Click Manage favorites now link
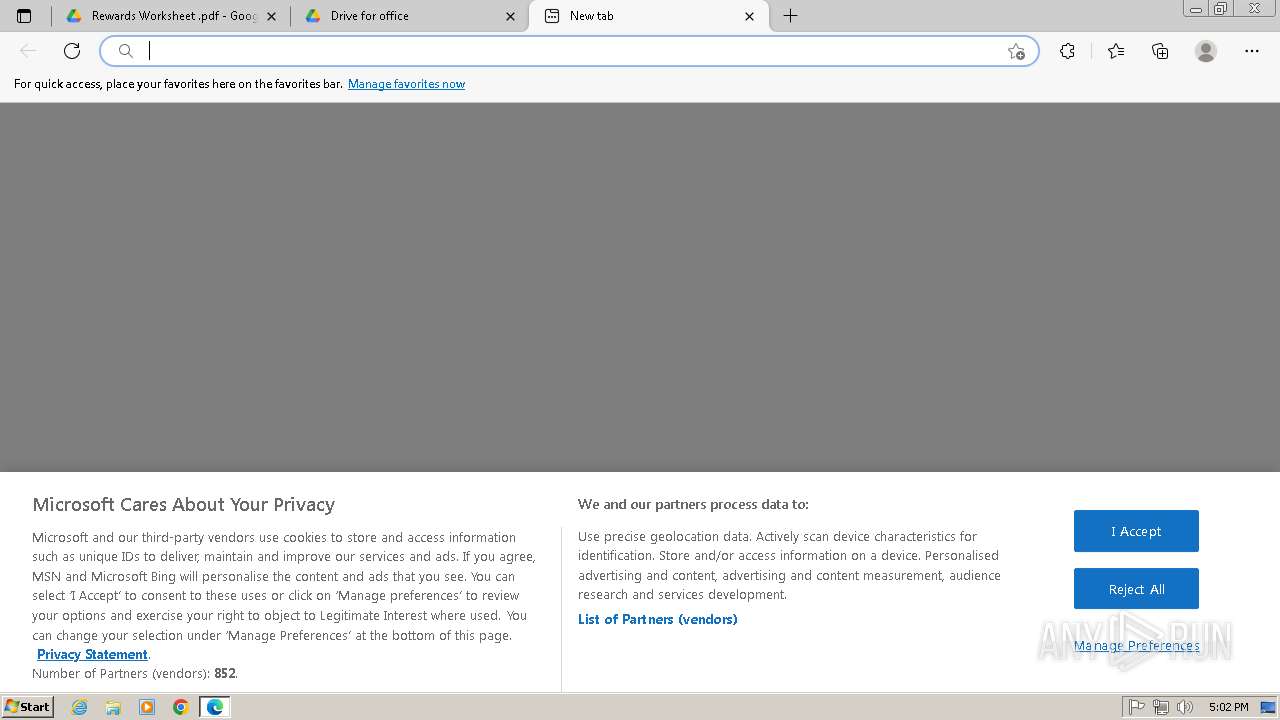The image size is (1280, 720). [x=406, y=84]
